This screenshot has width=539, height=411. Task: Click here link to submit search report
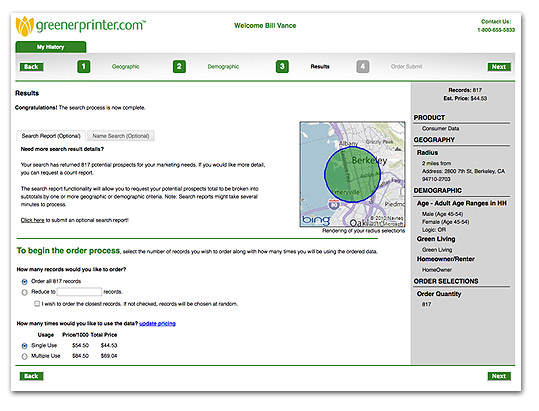33,220
